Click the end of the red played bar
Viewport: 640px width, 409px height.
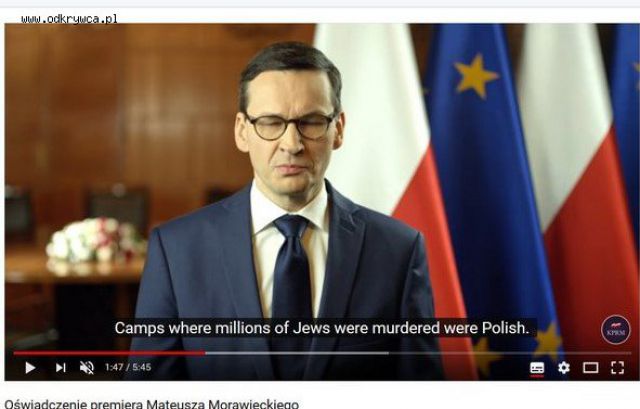coord(204,353)
